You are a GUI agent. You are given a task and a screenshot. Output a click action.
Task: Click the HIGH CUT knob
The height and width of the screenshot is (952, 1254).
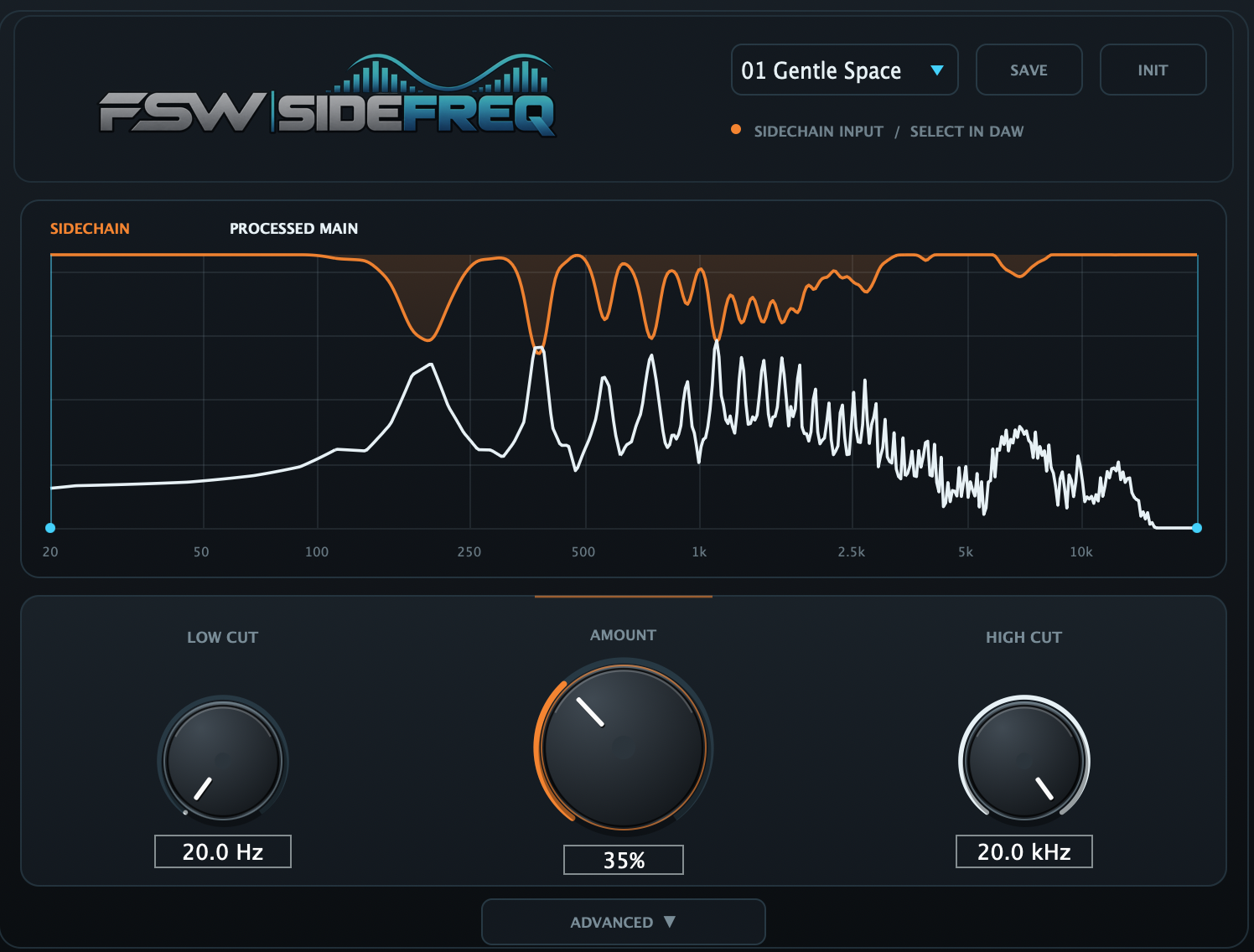[1023, 760]
